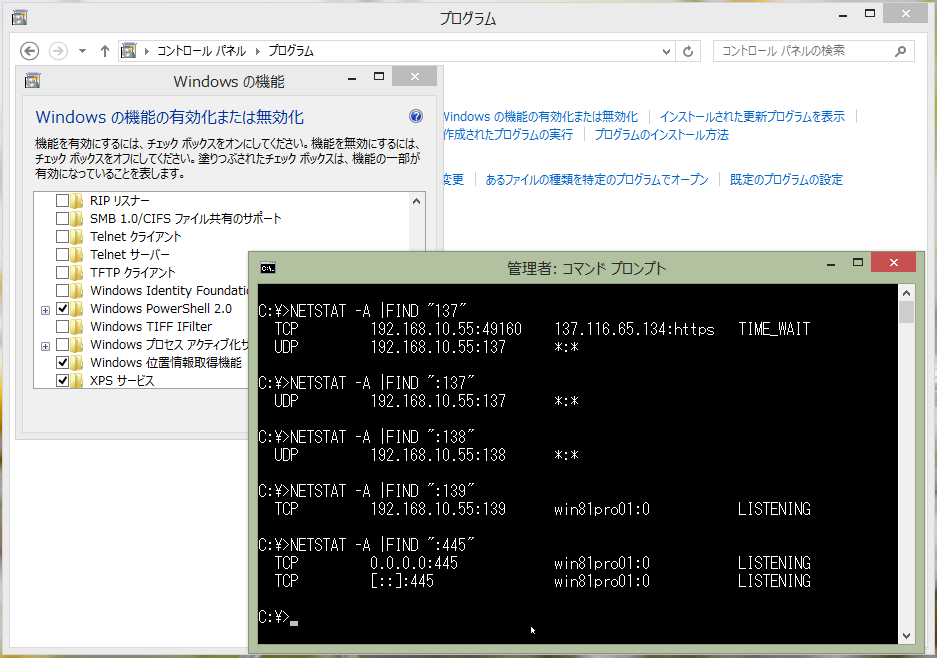Open recent locations dropdown arrow
This screenshot has width=937, height=658.
coord(82,51)
